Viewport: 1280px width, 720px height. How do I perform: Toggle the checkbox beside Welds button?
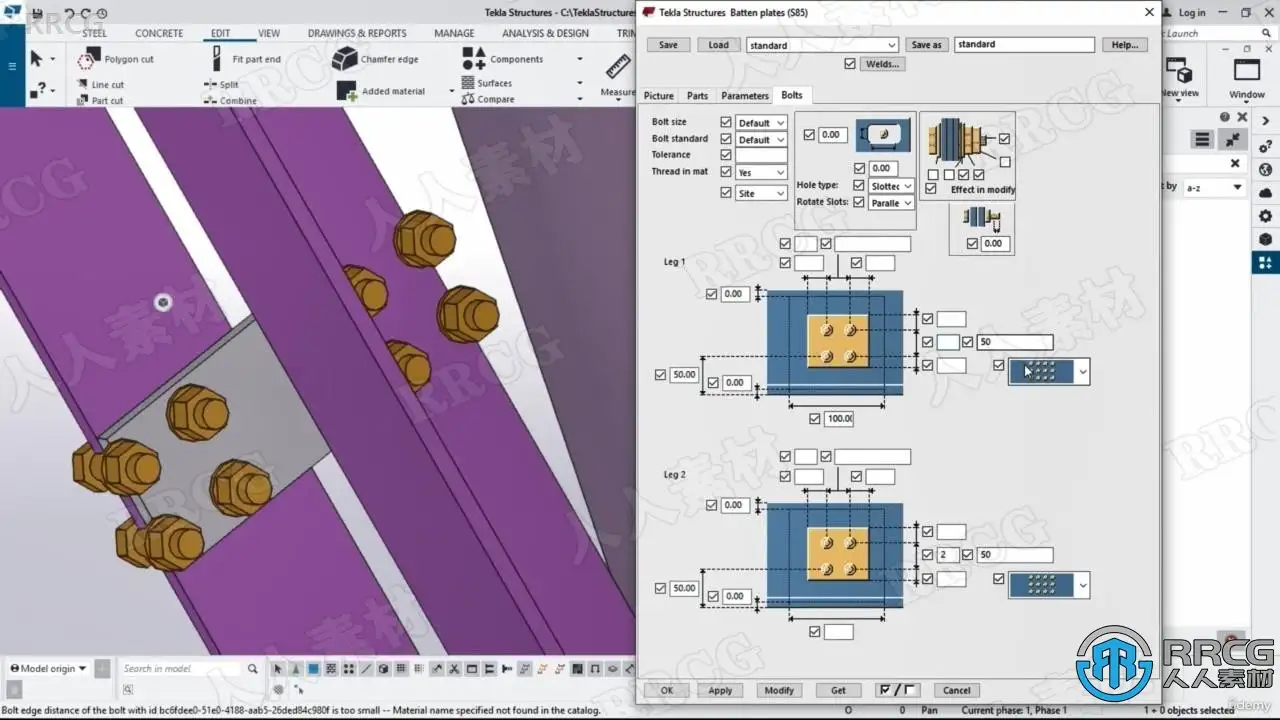850,63
